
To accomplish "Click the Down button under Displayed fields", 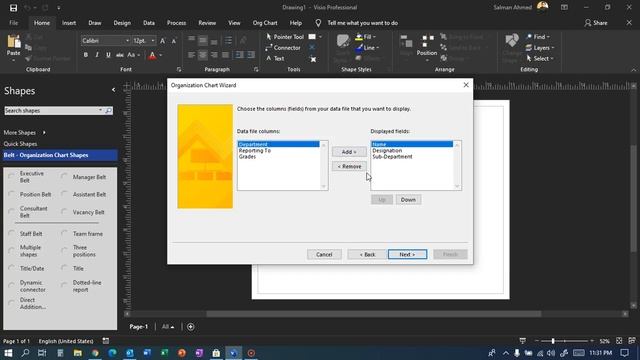I will [408, 200].
